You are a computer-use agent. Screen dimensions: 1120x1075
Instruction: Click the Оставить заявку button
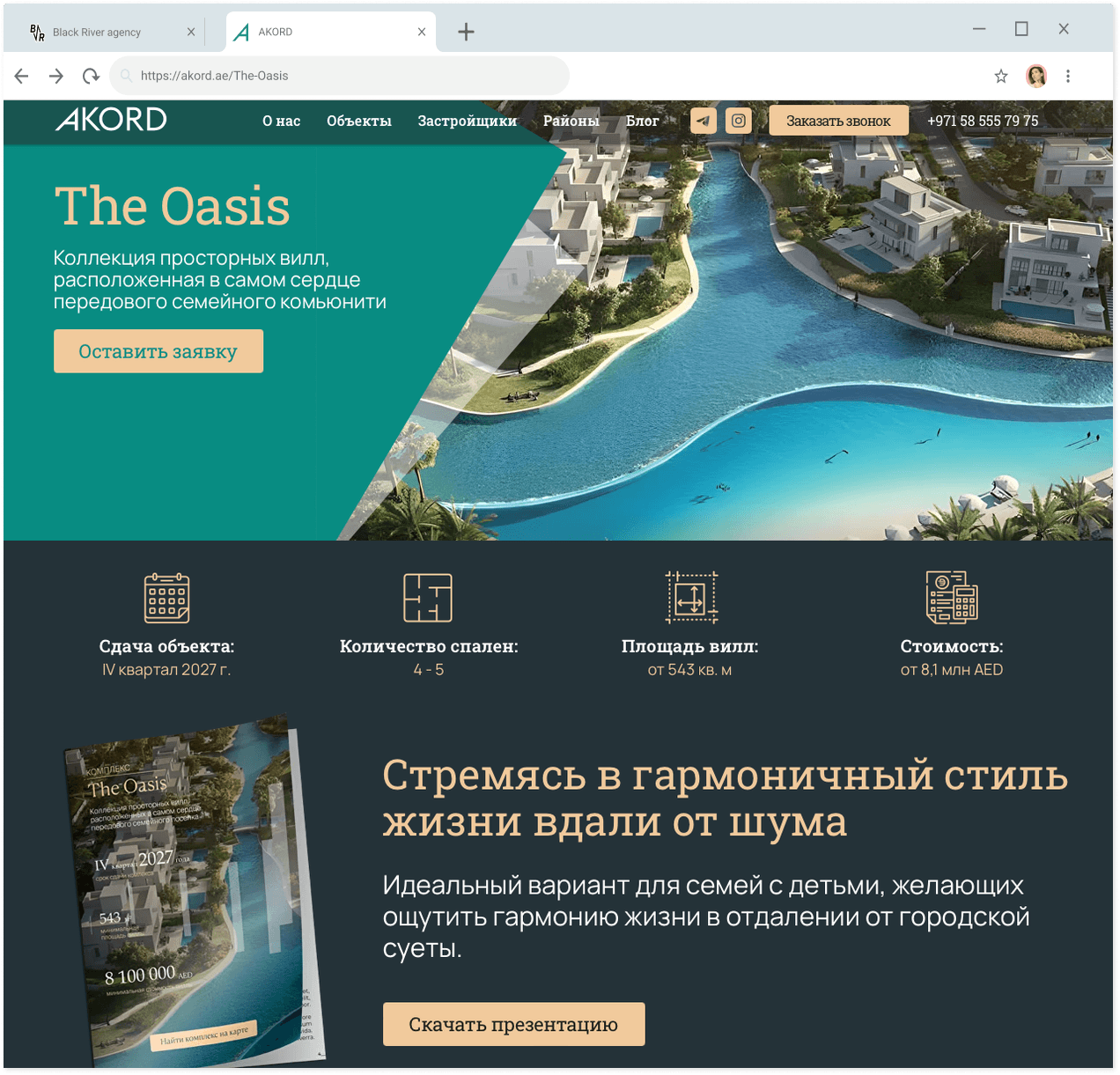tap(158, 351)
